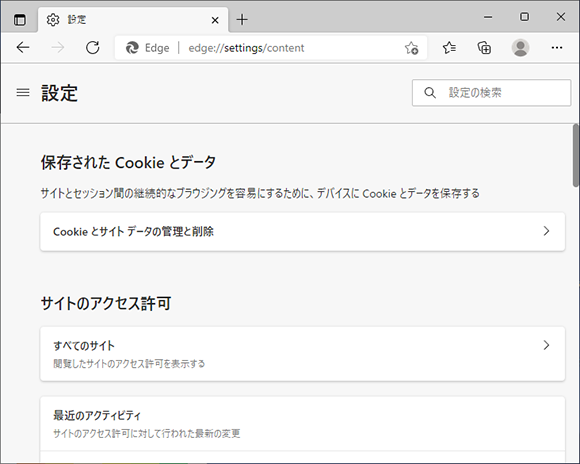Go back using the back arrow
Screen dimensions: 580x464
click(23, 47)
